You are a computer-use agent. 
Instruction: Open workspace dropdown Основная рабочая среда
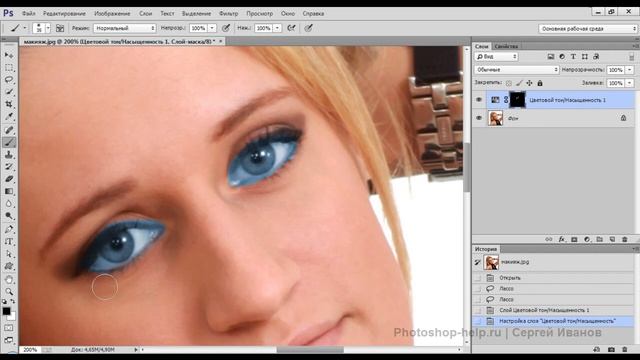(587, 29)
